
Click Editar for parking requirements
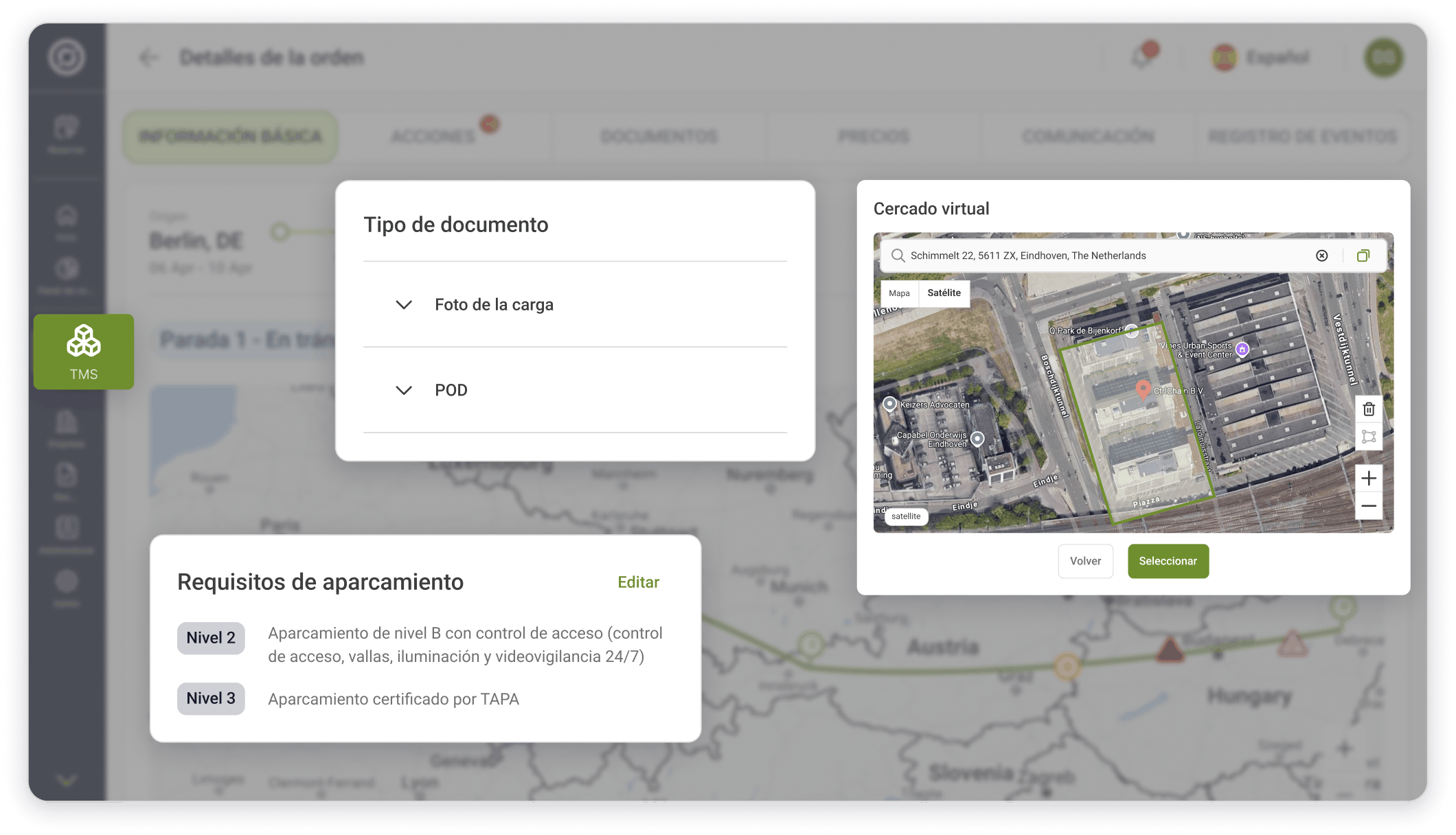coord(638,582)
